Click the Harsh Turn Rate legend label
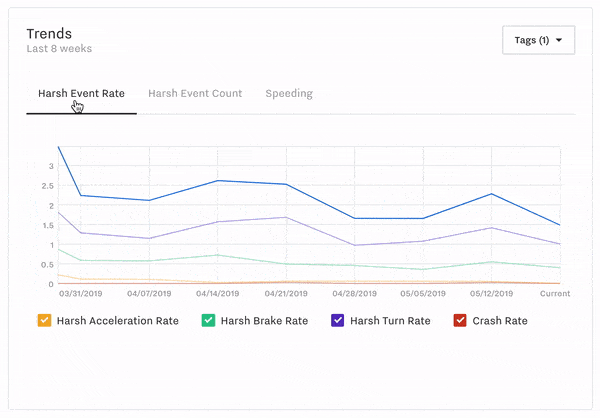Image resolution: width=600 pixels, height=418 pixels. point(390,321)
